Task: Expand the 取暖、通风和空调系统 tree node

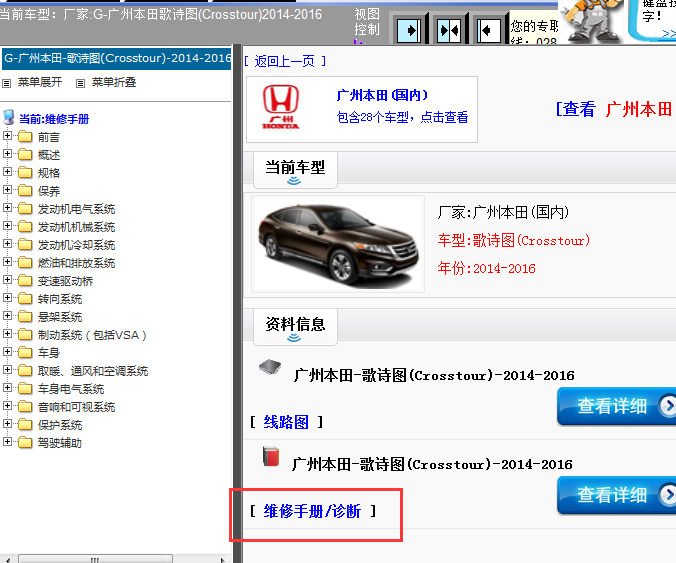Action: click(7, 370)
